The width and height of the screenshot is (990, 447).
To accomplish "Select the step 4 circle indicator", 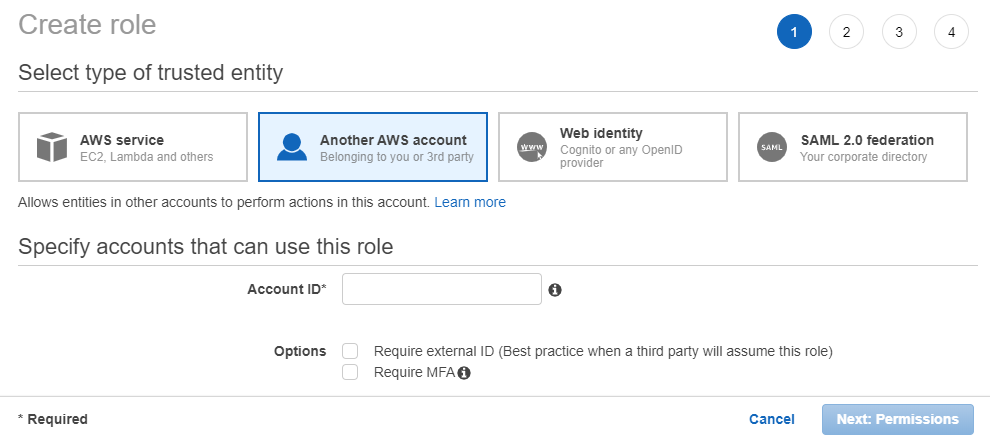I will [951, 32].
